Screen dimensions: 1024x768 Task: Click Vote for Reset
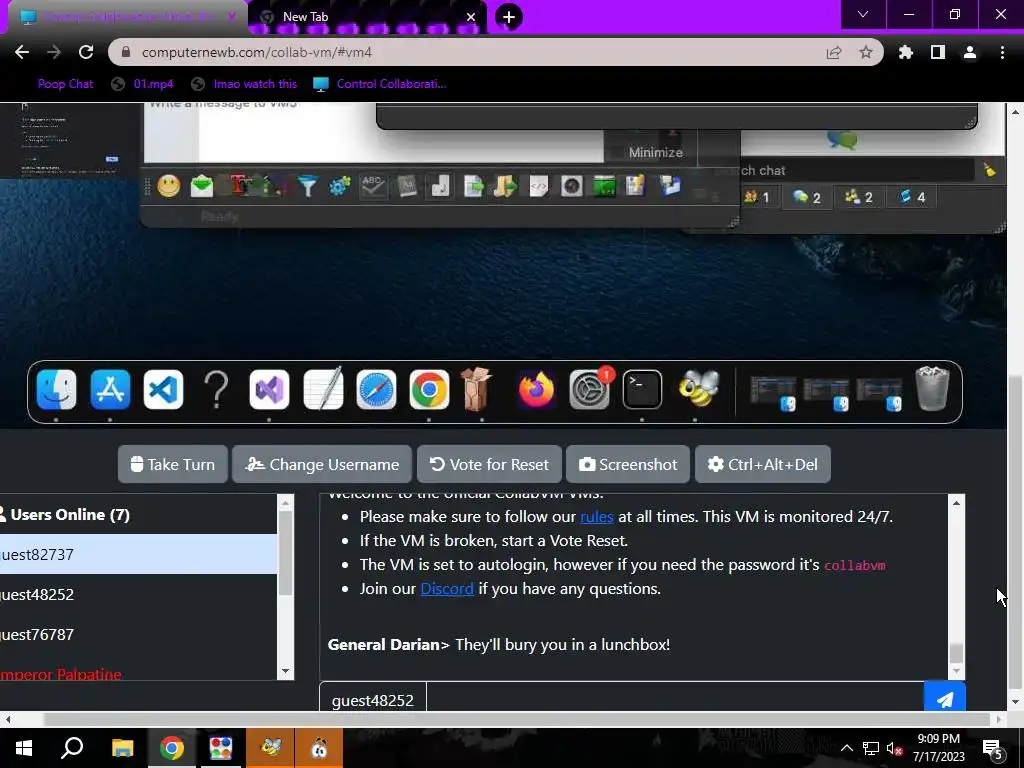489,464
